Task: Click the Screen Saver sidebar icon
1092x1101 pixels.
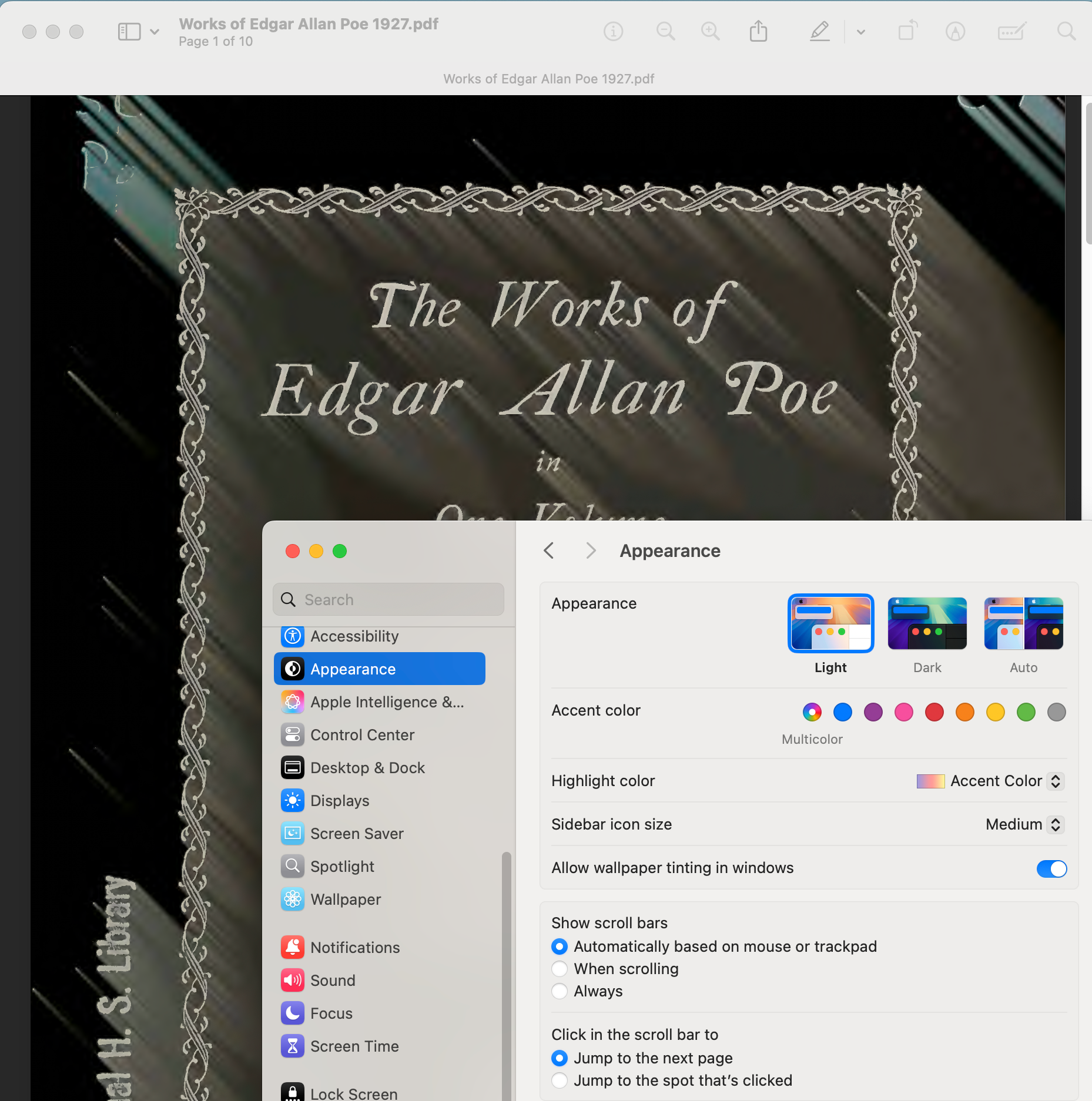Action: coord(293,833)
